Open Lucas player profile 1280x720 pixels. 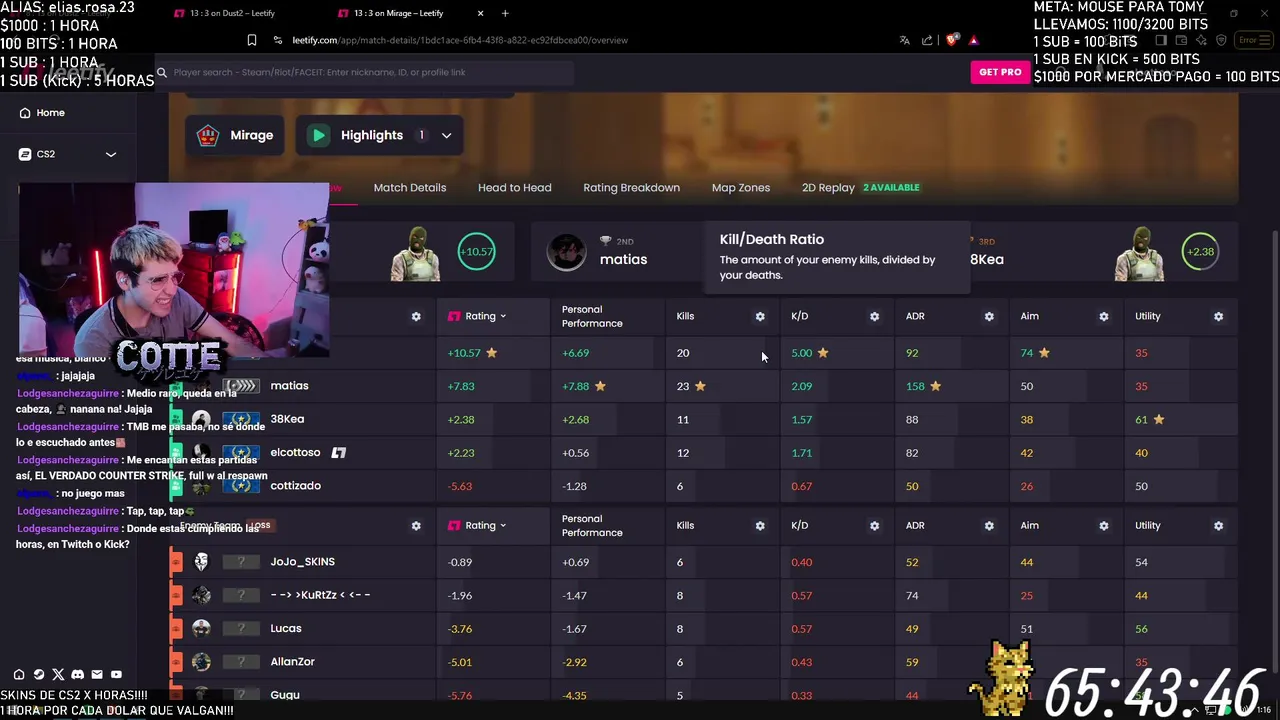[286, 629]
